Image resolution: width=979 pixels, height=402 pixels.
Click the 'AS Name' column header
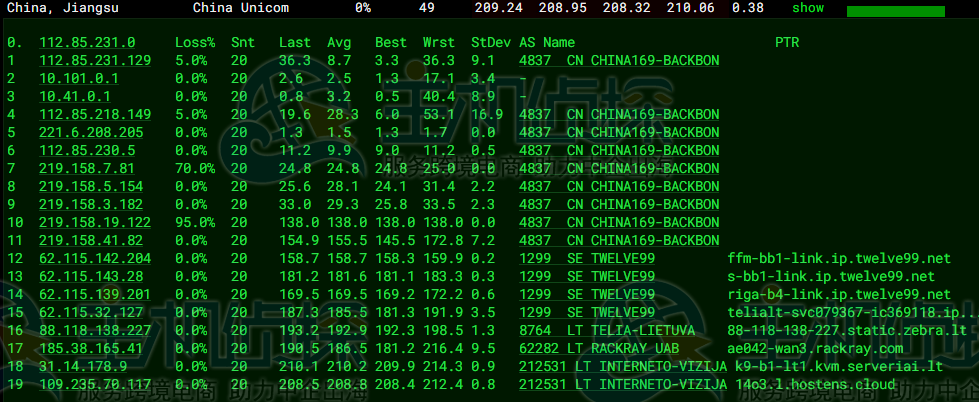547,42
